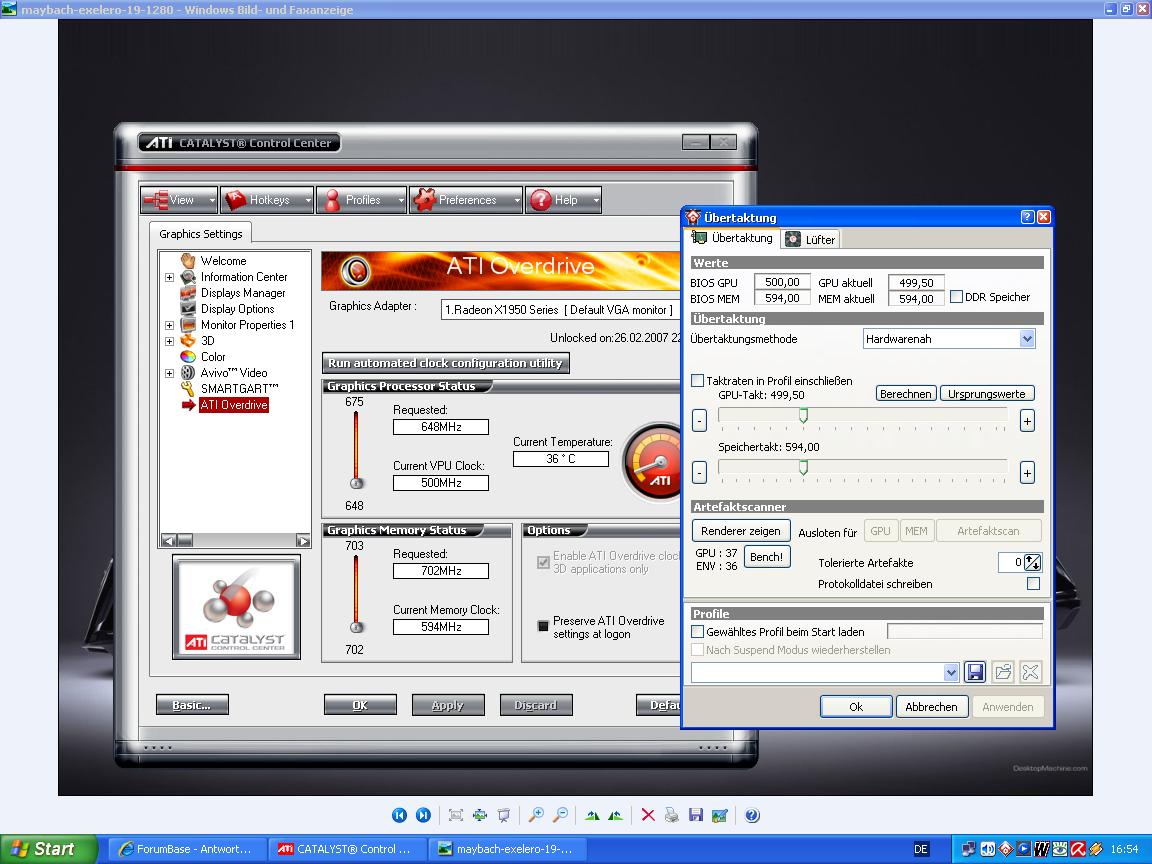
Task: Toggle Preserve ATI Overdrive settings at logon
Action: pyautogui.click(x=543, y=626)
